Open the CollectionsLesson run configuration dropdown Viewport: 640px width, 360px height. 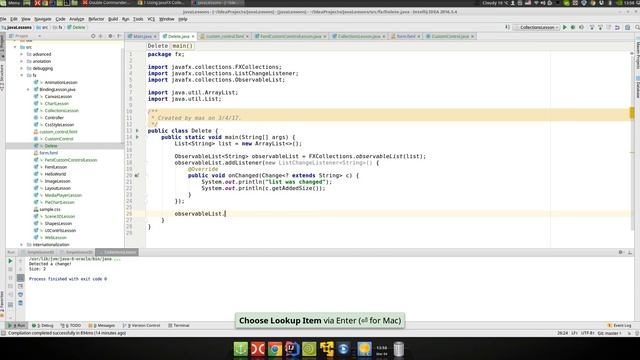(537, 27)
